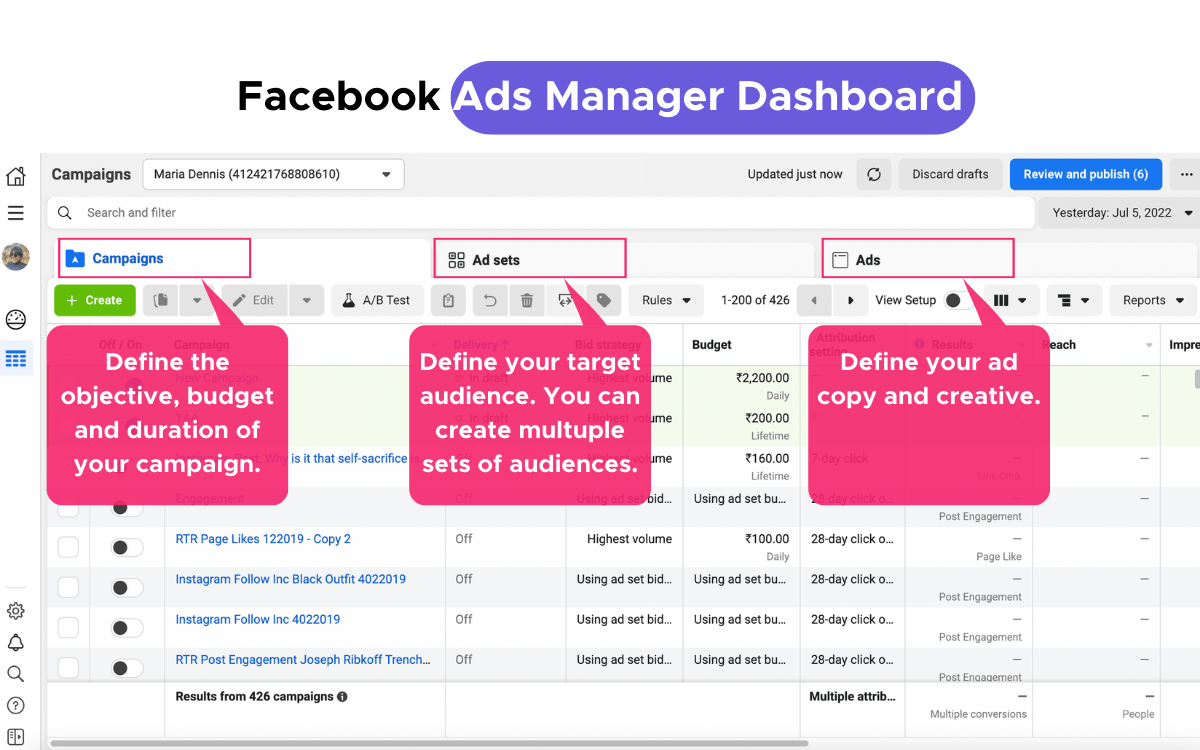Open Notifications from the left sidebar bell
Screen dimensions: 1200x750
pos(15,642)
